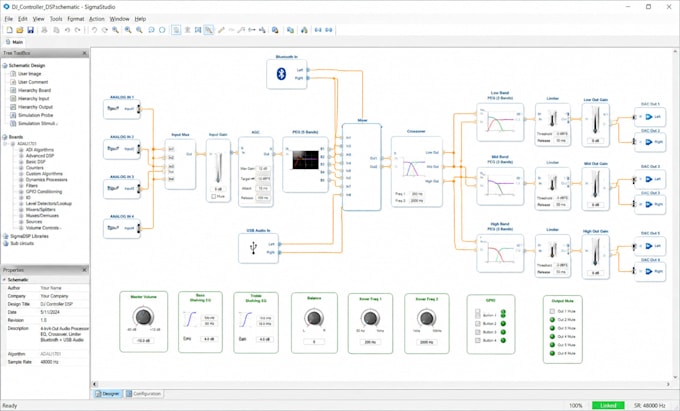Click the New file toolbar icon
Screen dimensions: 680x411
[9, 30]
